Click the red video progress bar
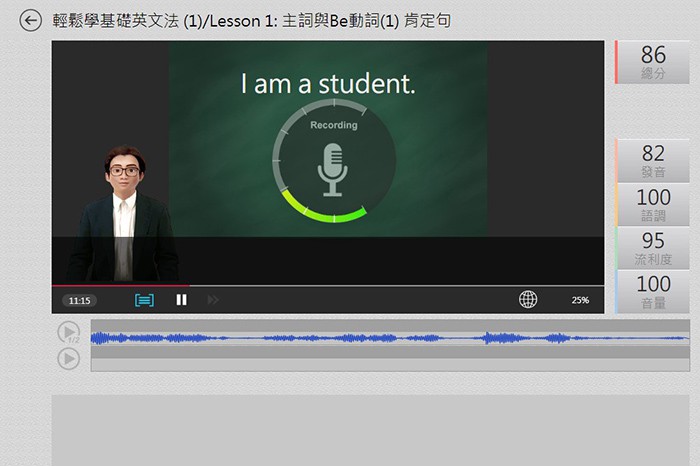Screen dimensions: 700x466 tap(120, 285)
